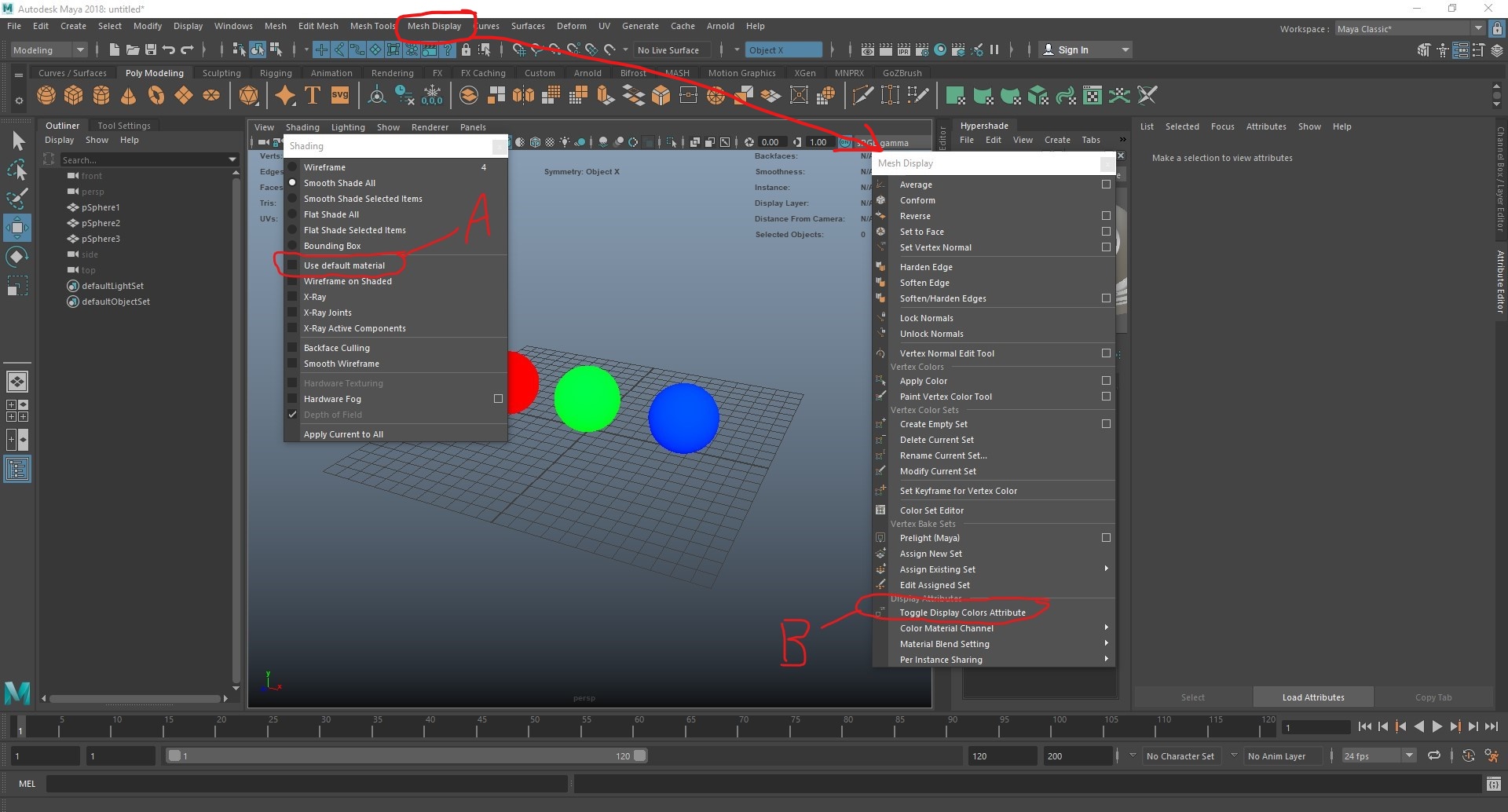Play the animation forward
The image size is (1508, 812).
click(x=1437, y=727)
